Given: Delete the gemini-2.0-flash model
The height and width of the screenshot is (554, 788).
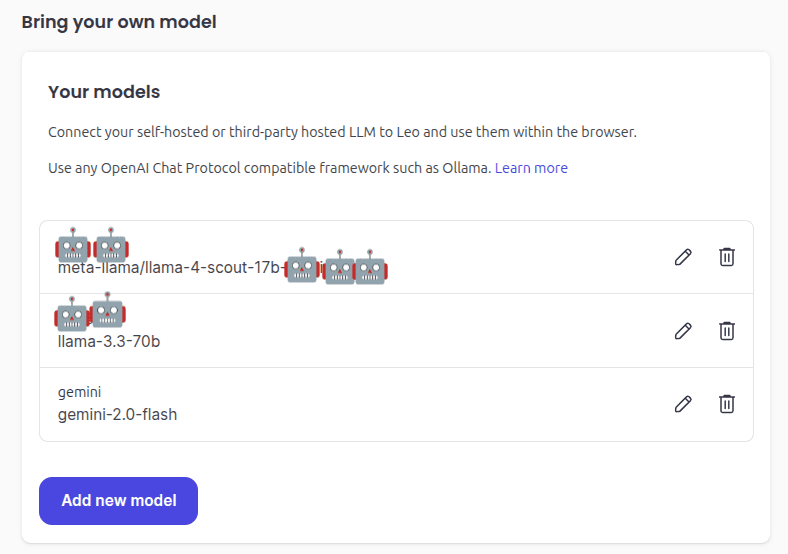Looking at the screenshot, I should click(727, 404).
